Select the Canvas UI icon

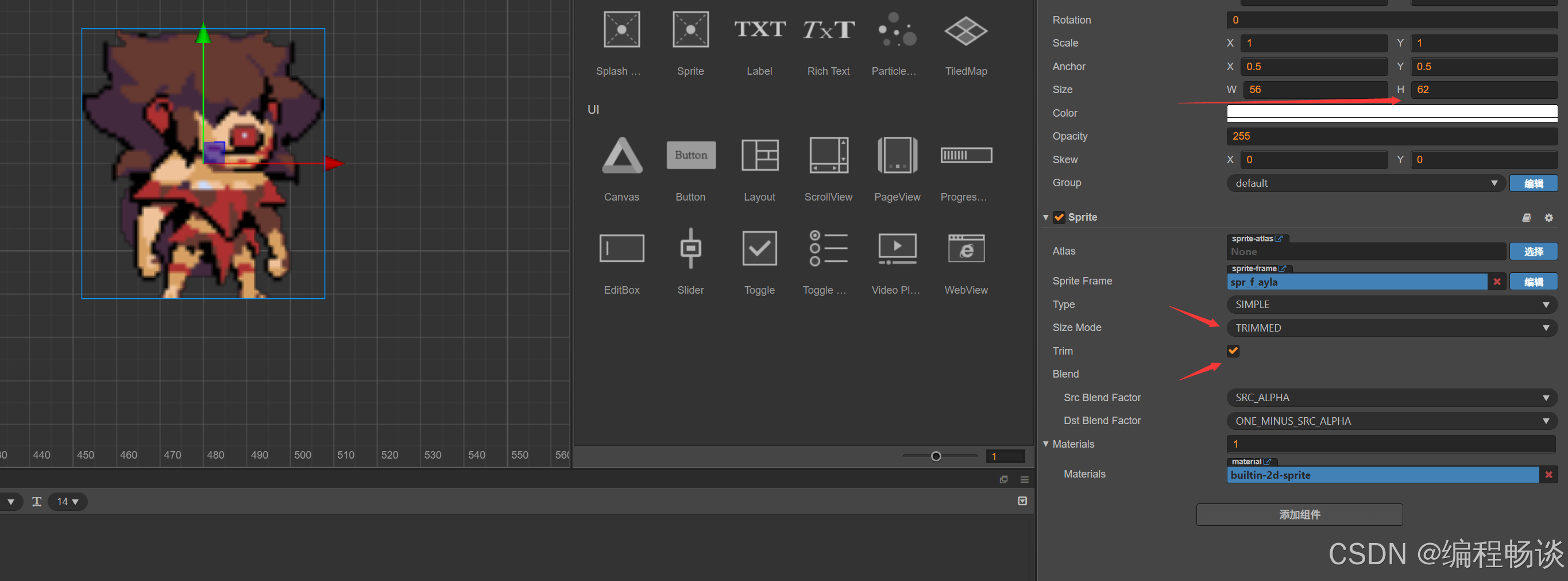621,155
